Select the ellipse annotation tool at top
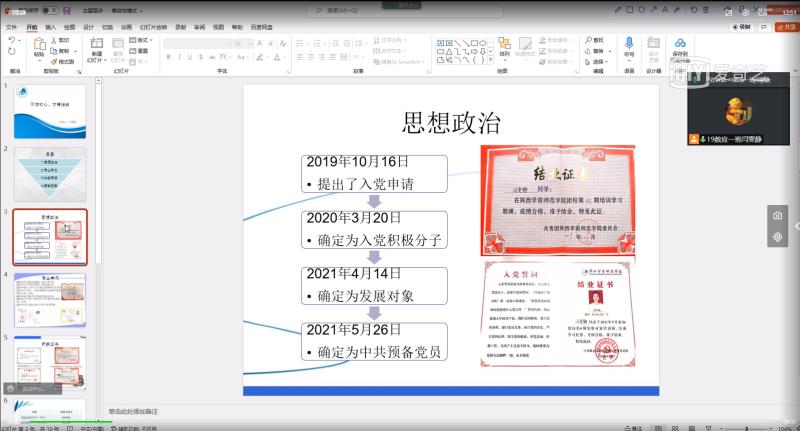 641,10
